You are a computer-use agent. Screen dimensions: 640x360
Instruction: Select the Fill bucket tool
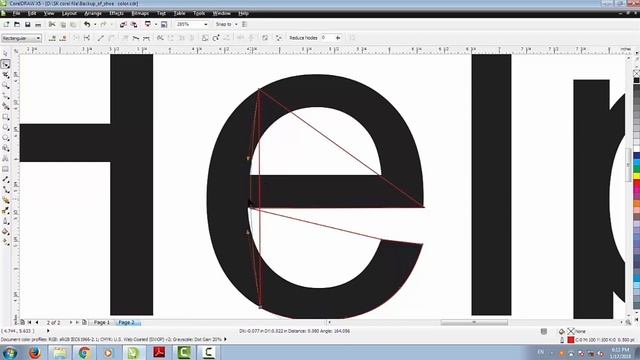[5, 232]
